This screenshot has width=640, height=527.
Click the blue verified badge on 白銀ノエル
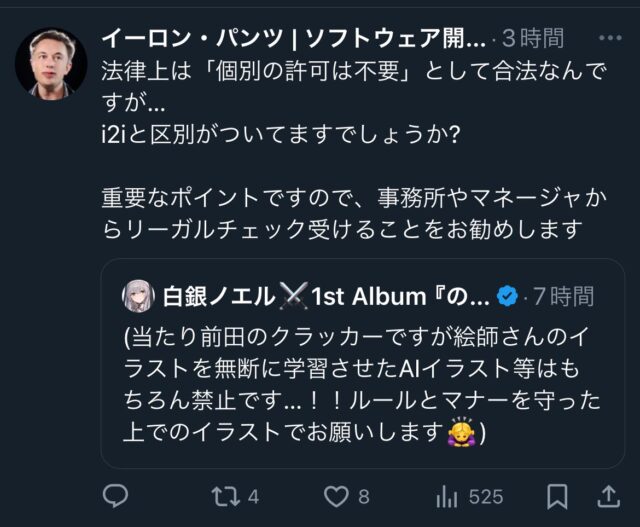[507, 297]
